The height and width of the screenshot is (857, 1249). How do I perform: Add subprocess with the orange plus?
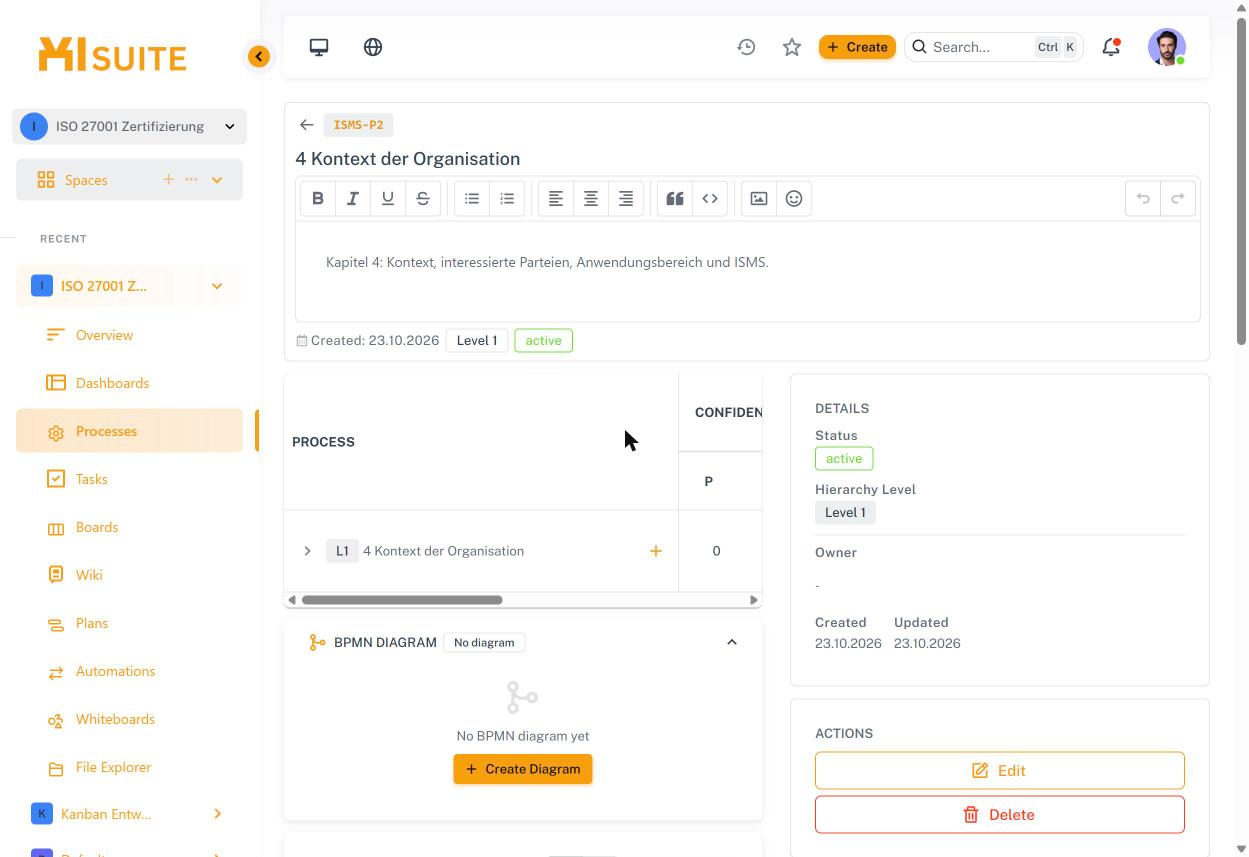coord(656,551)
